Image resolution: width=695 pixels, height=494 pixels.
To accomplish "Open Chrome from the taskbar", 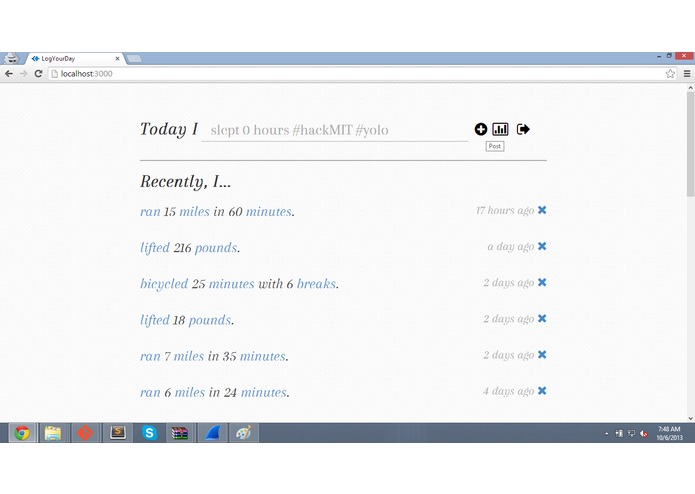I will 22,432.
